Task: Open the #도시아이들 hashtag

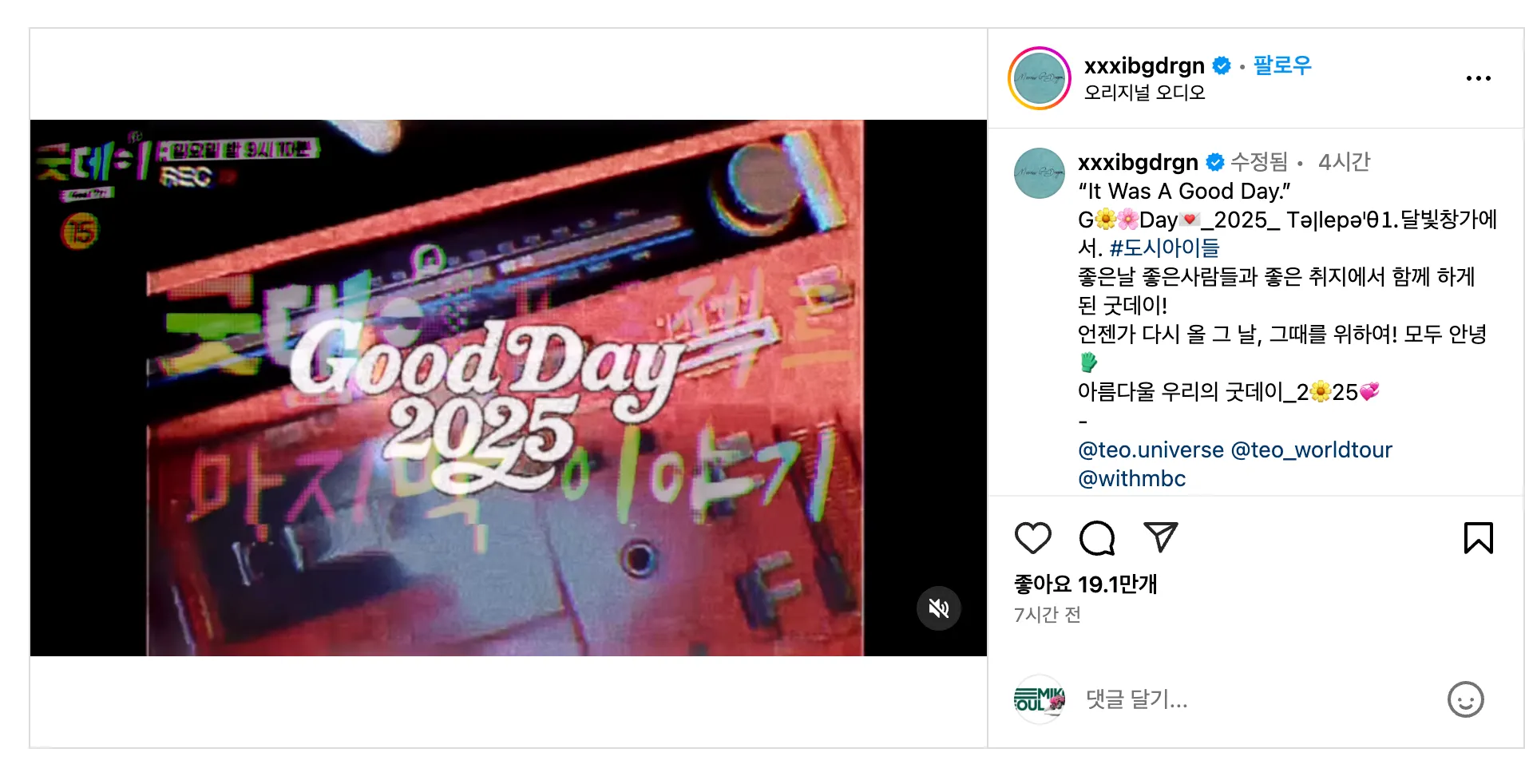Action: click(x=1164, y=248)
